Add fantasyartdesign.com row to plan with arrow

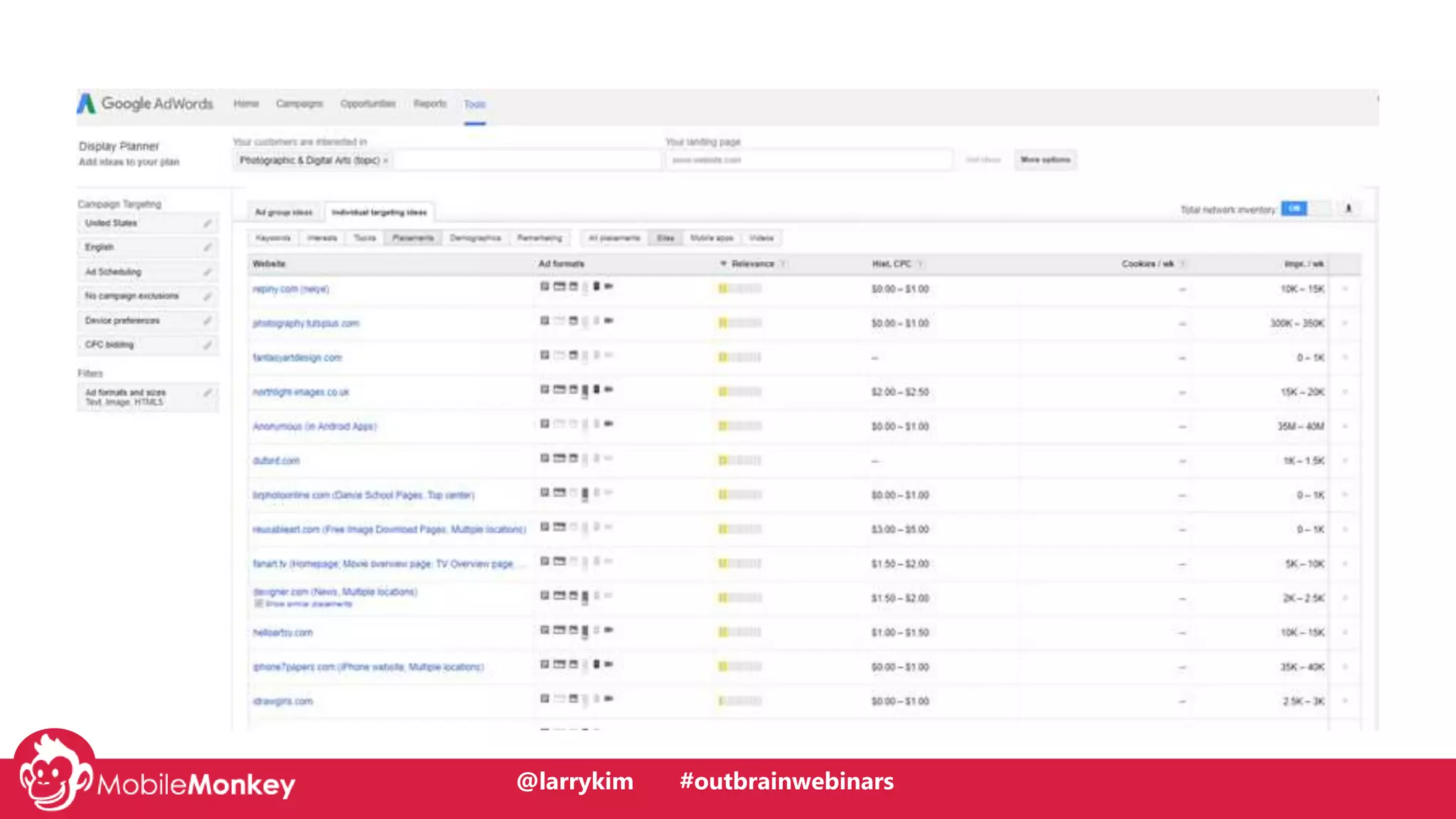[x=1345, y=358]
